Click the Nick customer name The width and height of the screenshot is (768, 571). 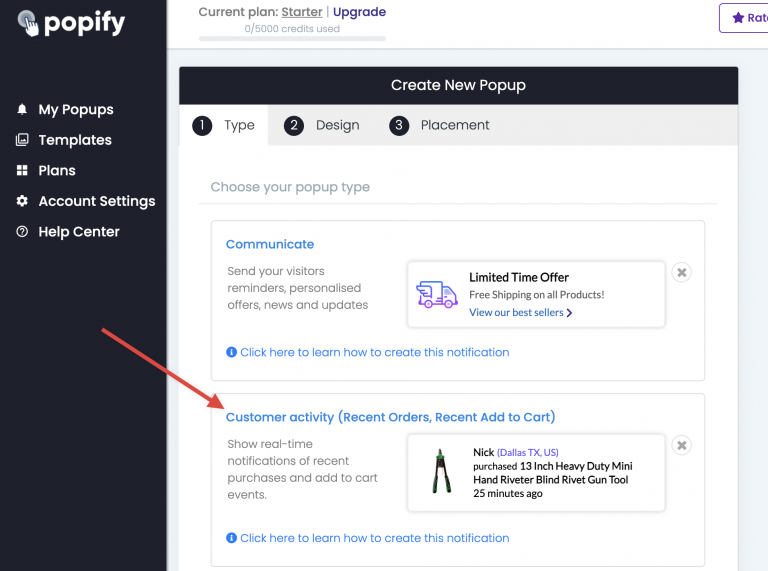tap(483, 452)
